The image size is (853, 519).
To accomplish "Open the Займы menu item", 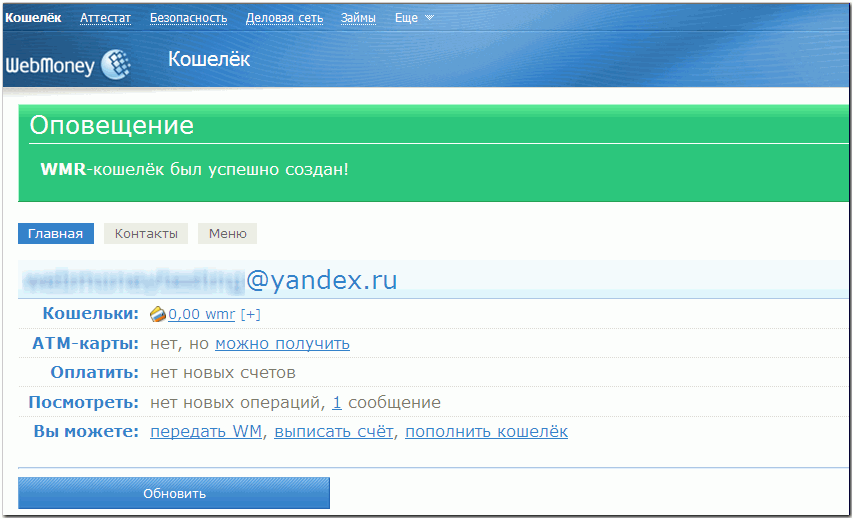I will click(358, 18).
